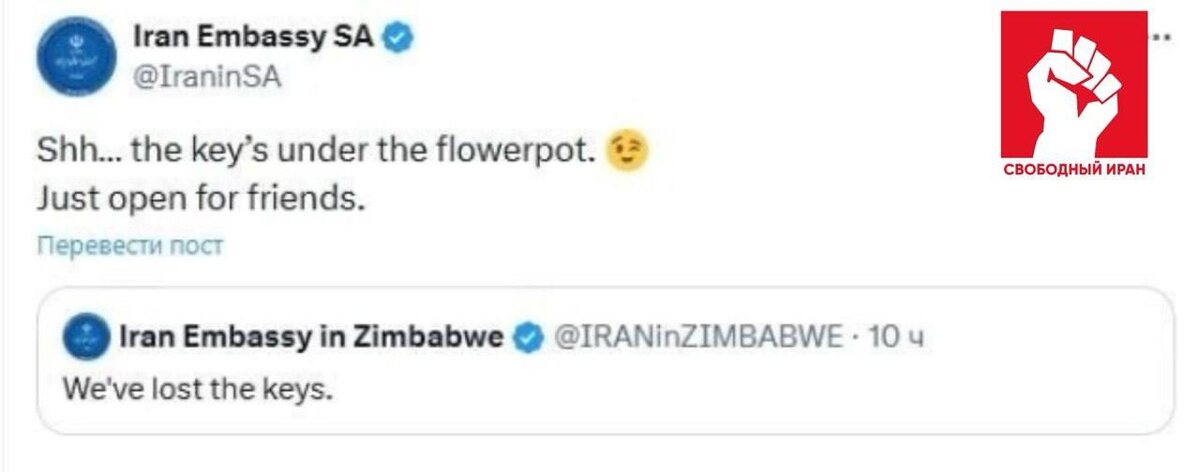Click the empty area right of the Iran Embassy SA header
The height and width of the screenshot is (472, 1200).
(700, 60)
